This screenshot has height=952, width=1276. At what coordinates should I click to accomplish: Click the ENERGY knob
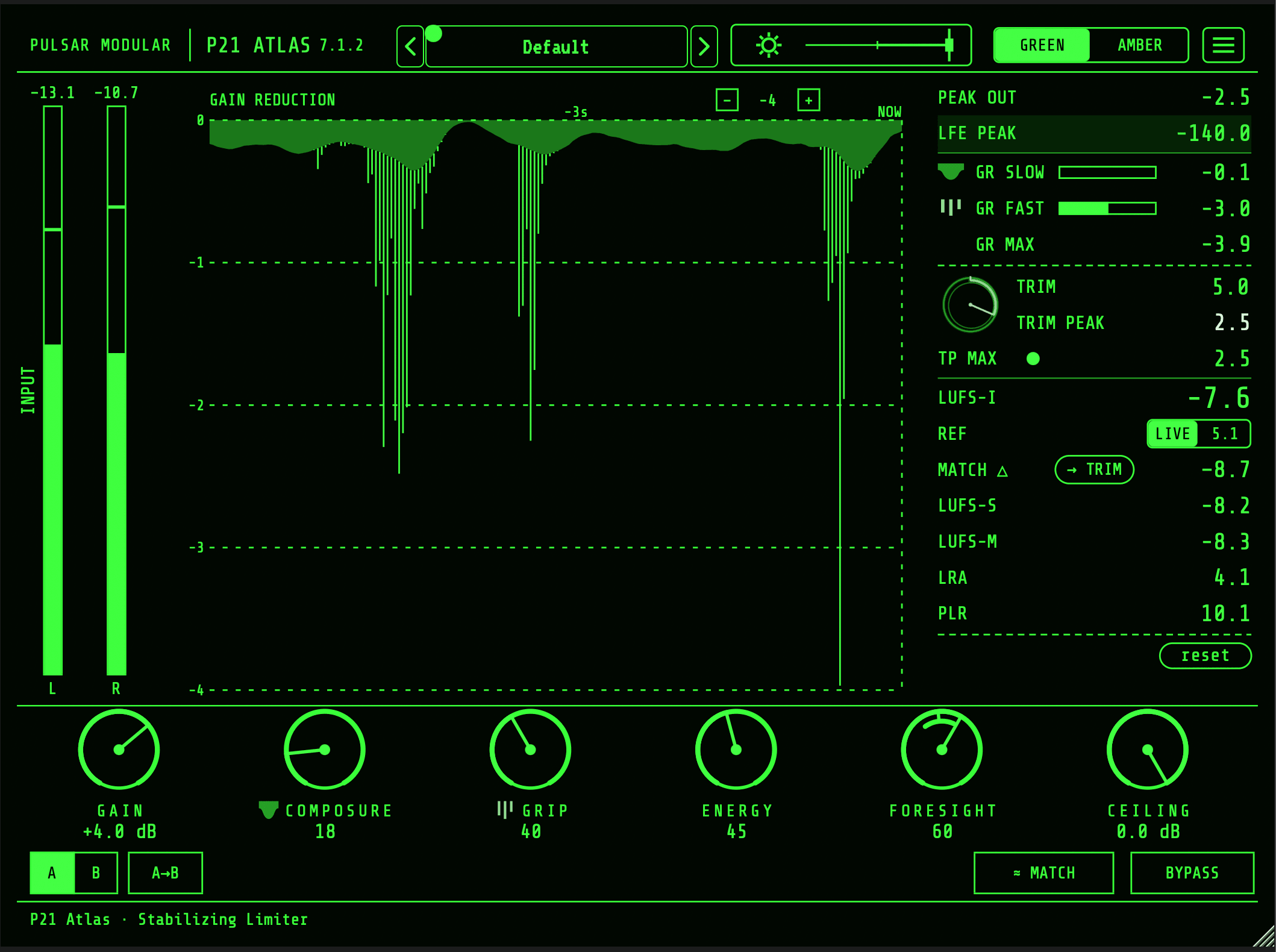(x=736, y=750)
